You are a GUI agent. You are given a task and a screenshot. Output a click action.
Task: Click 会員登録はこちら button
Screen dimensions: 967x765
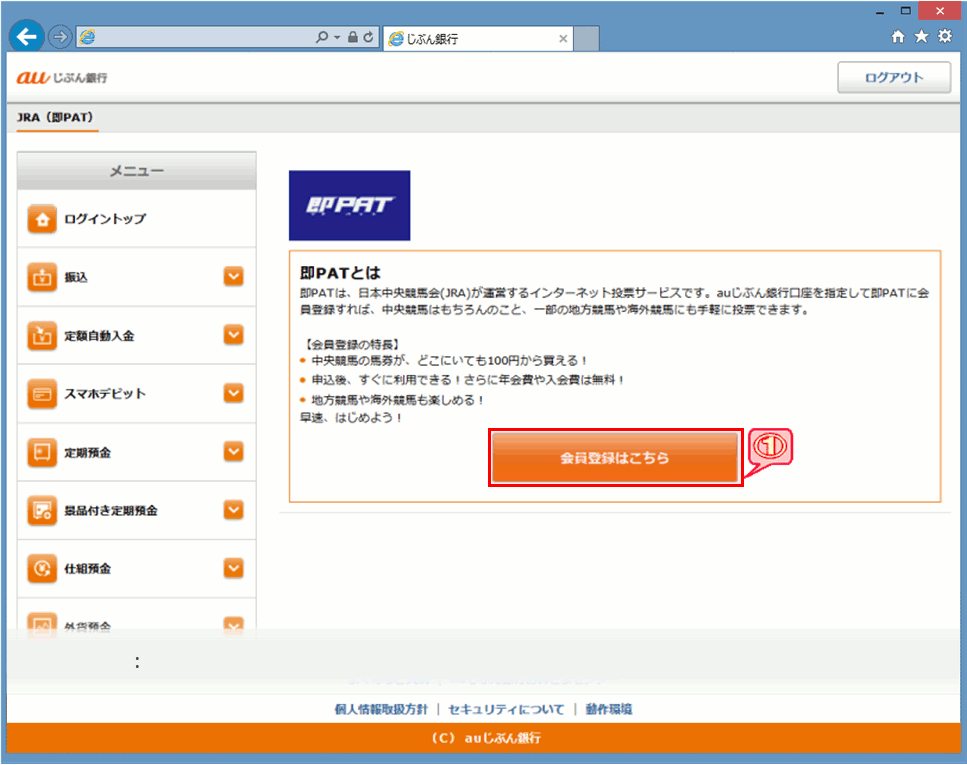[x=615, y=458]
